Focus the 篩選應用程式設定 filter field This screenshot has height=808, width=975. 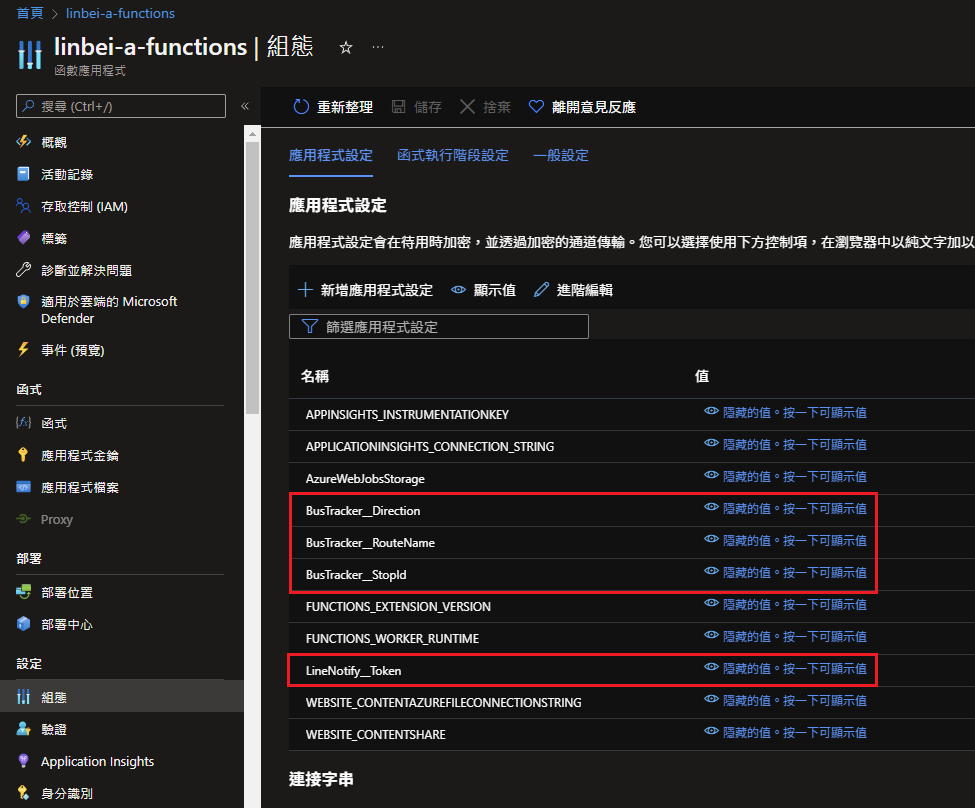tap(439, 327)
